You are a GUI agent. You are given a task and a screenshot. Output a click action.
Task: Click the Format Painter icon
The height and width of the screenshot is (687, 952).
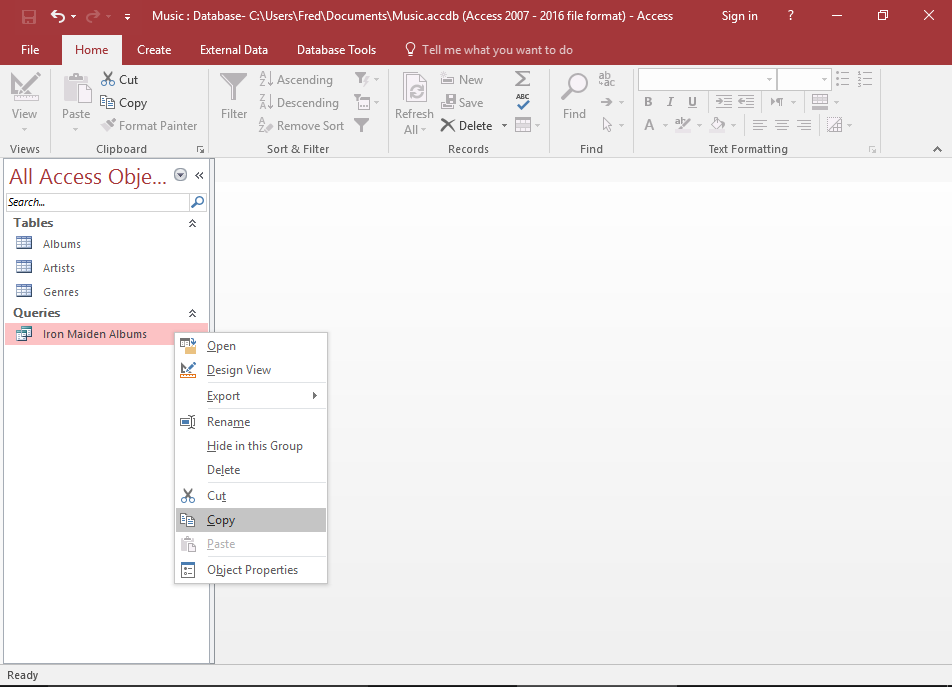pos(109,126)
